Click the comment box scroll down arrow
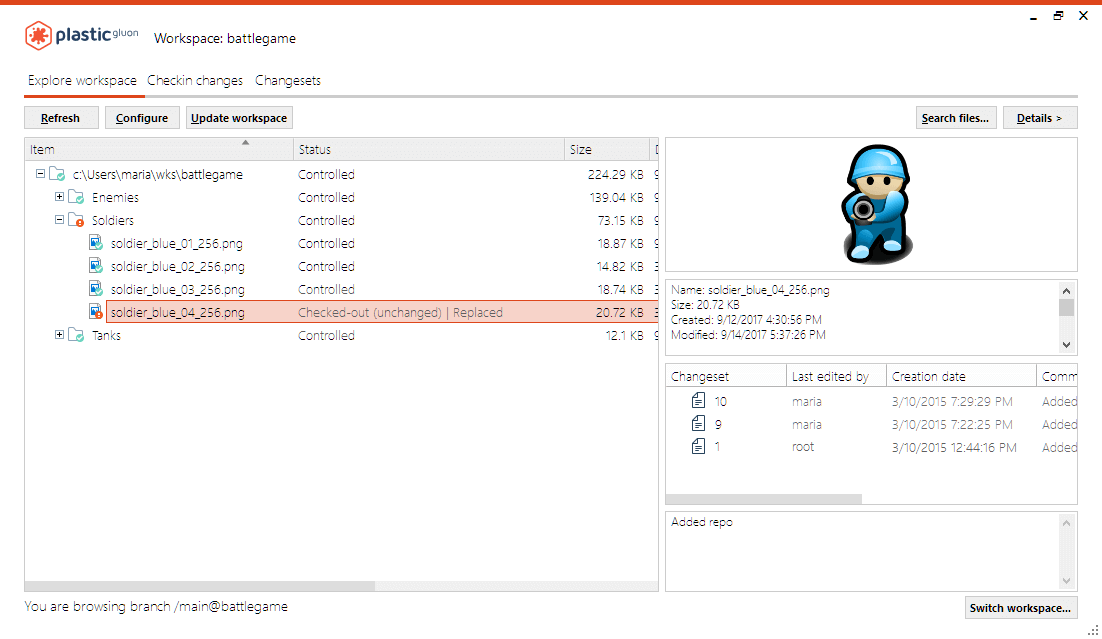The width and height of the screenshot is (1102, 639). coord(1066,581)
